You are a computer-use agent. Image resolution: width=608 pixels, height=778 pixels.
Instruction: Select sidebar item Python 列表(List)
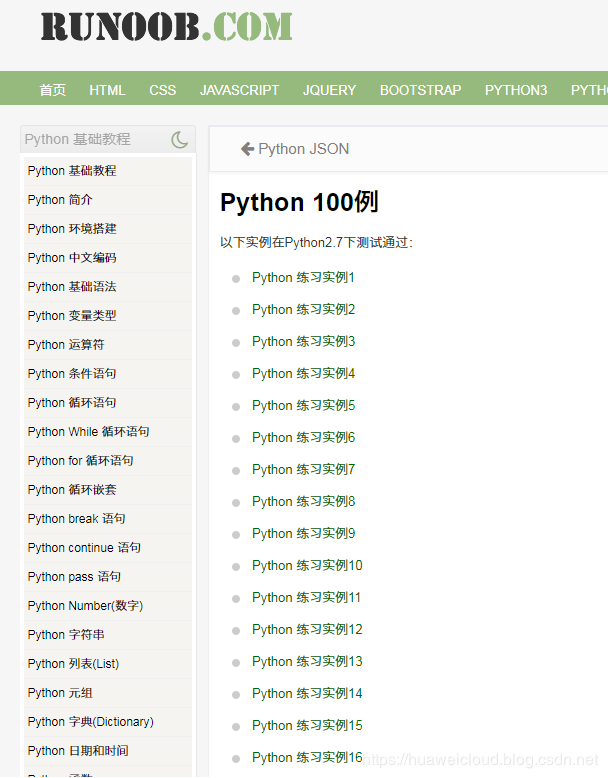tap(108, 664)
